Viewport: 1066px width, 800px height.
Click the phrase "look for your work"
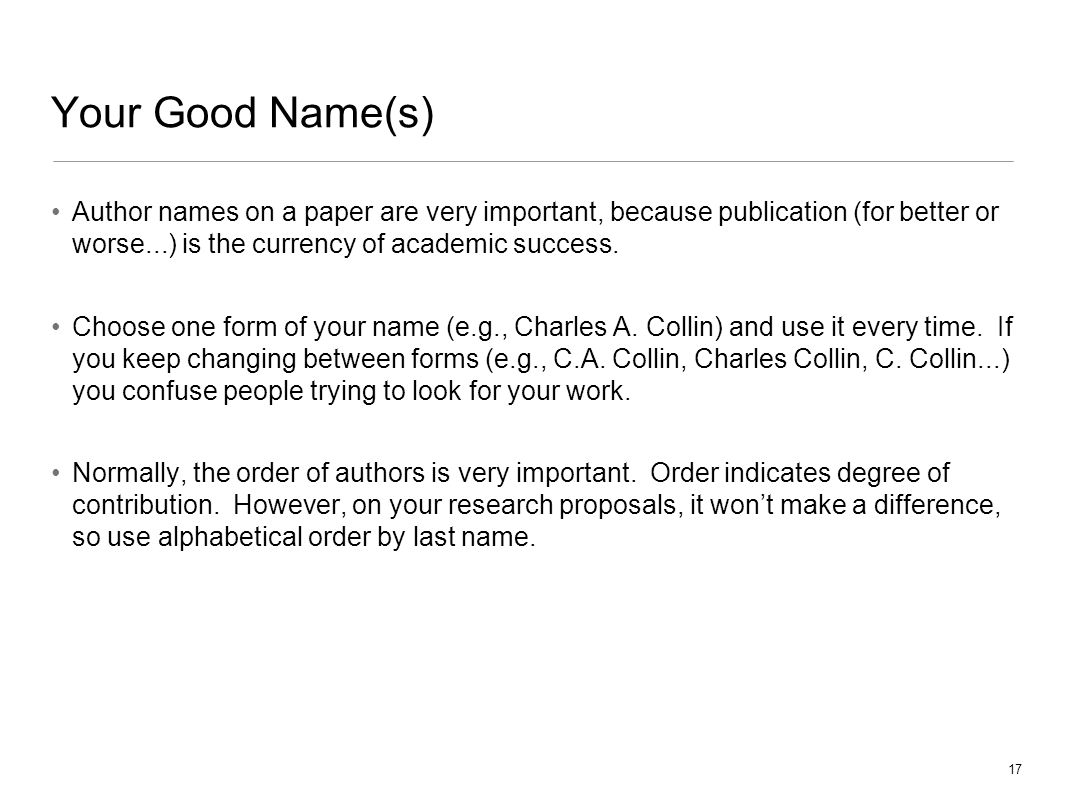point(519,392)
